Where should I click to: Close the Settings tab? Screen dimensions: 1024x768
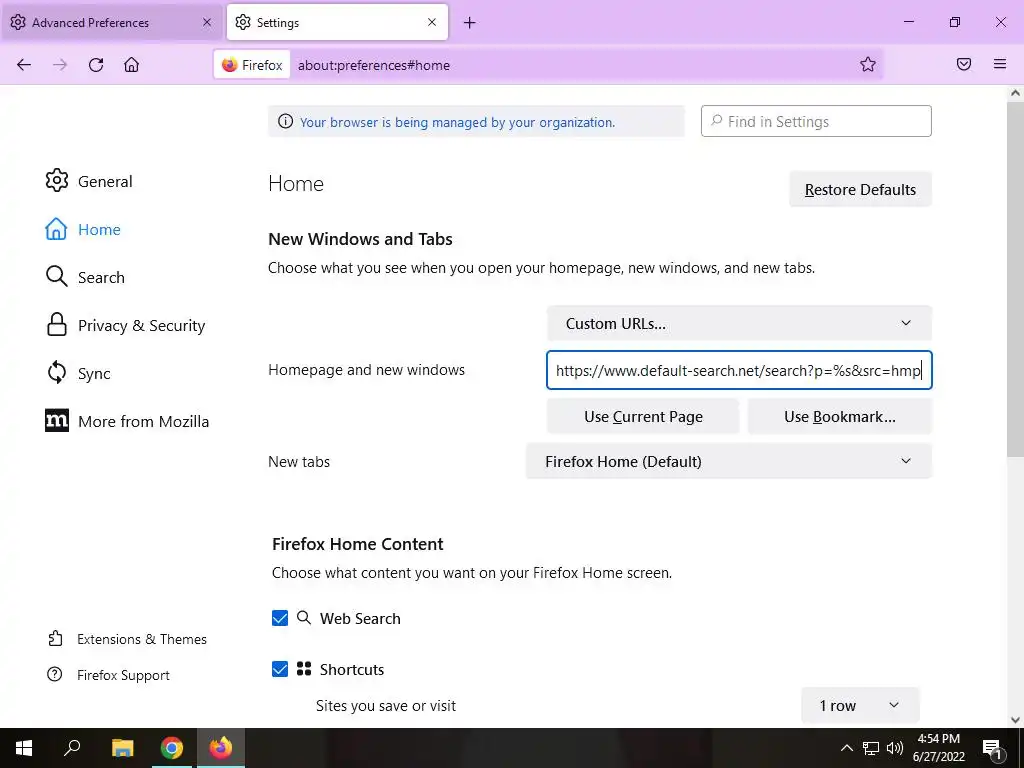[432, 22]
